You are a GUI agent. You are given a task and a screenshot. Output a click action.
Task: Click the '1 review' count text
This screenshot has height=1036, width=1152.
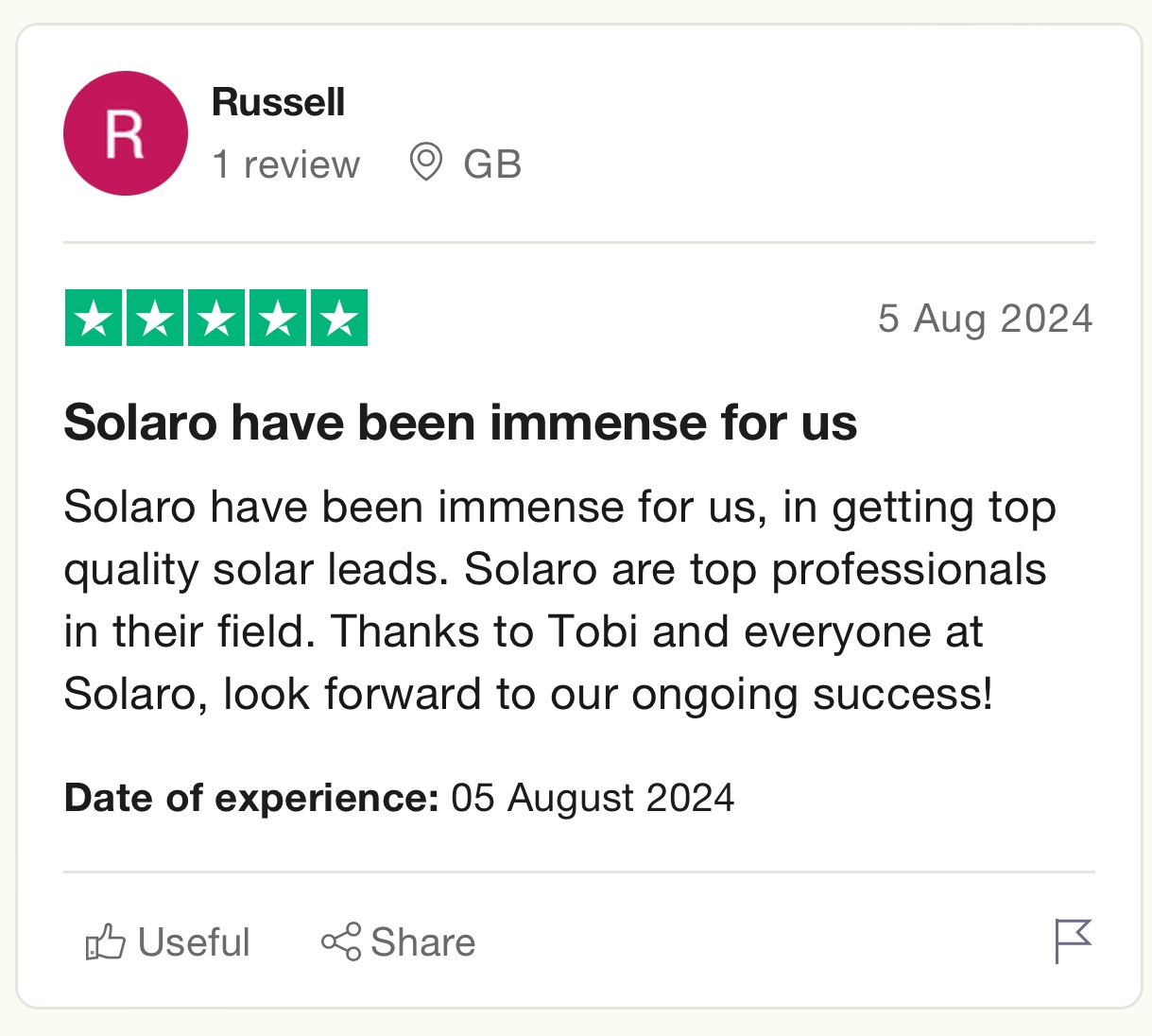pos(285,164)
